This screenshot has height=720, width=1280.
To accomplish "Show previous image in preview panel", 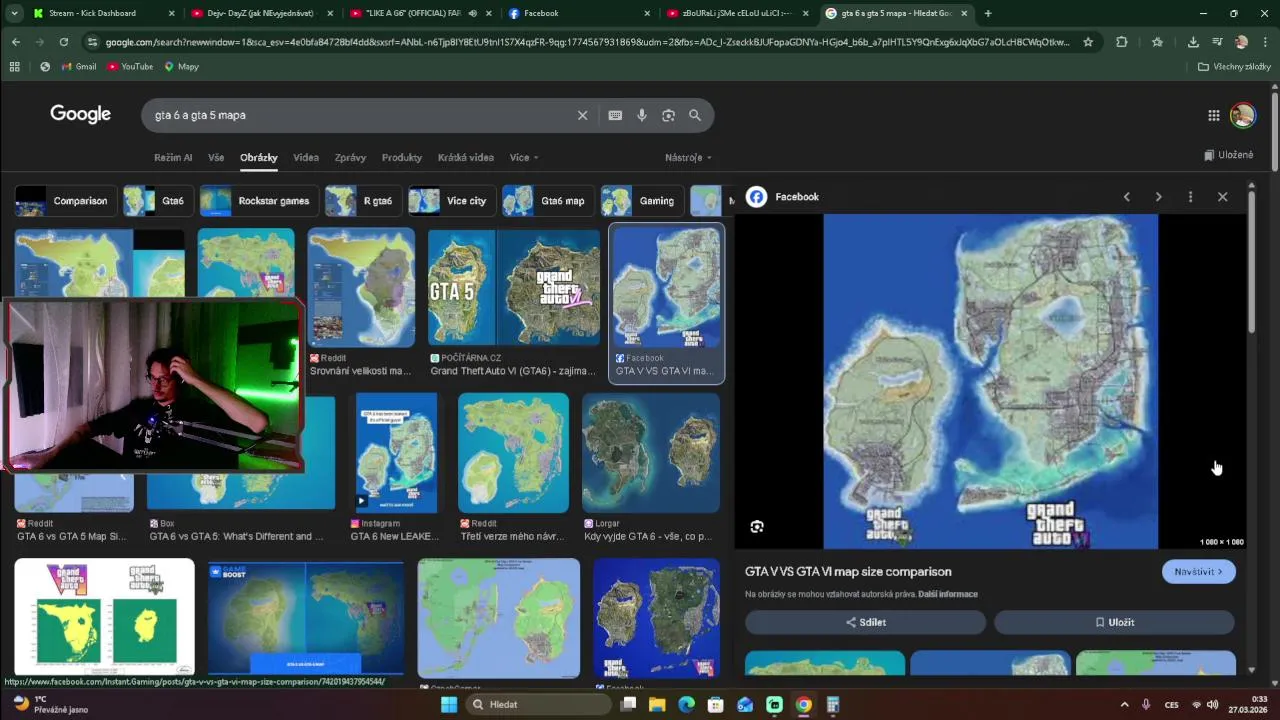I will pos(1127,197).
